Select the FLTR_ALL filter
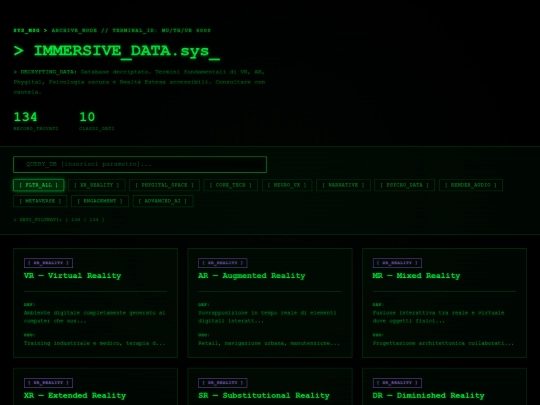This screenshot has height=405, width=540. pos(39,185)
